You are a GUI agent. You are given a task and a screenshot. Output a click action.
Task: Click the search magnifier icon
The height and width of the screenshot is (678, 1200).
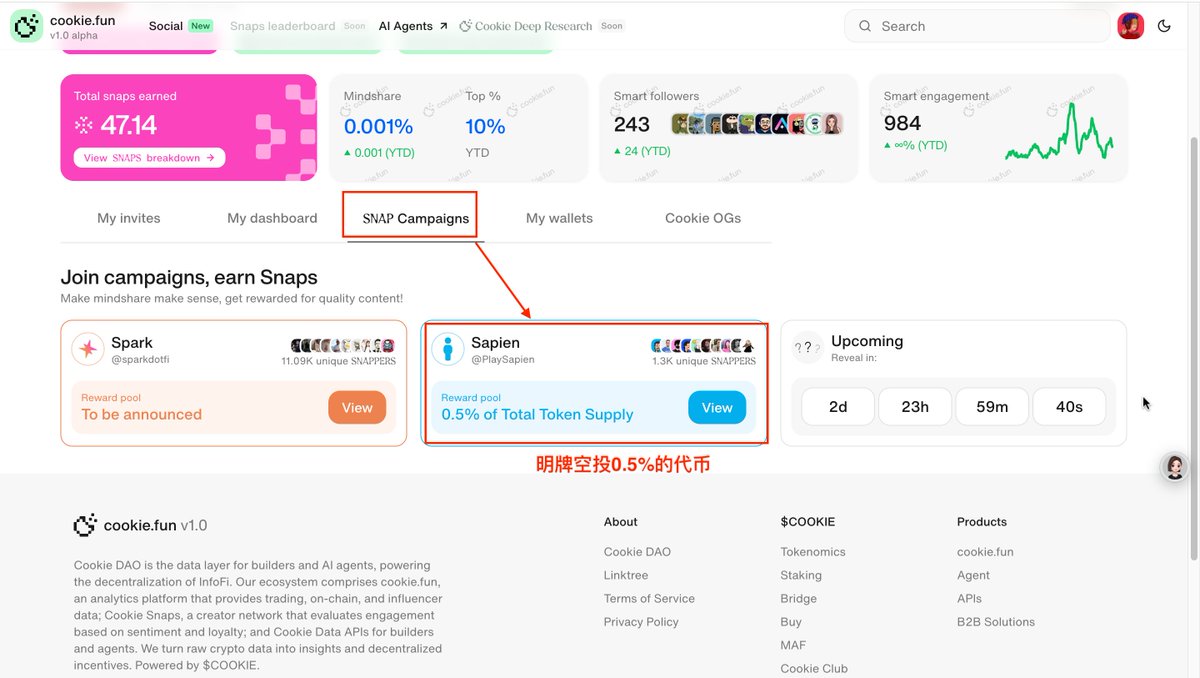pyautogui.click(x=865, y=26)
